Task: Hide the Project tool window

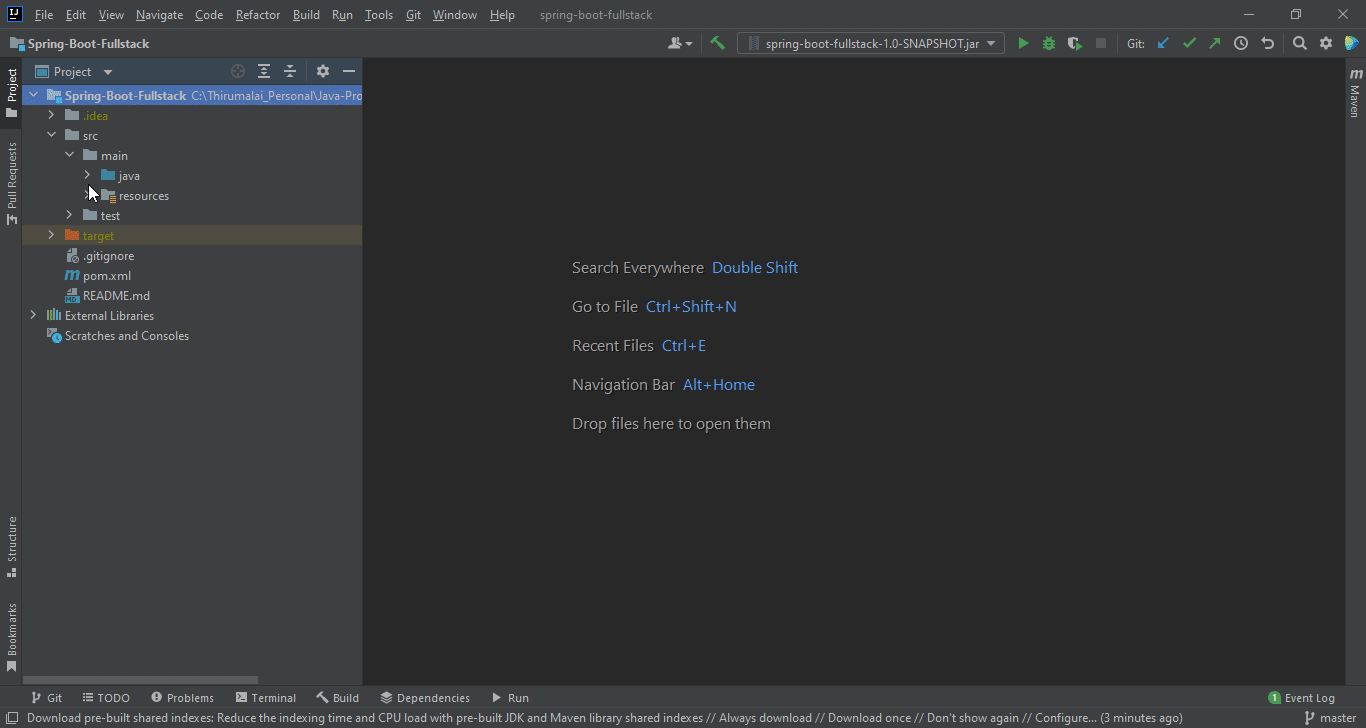Action: 349,71
